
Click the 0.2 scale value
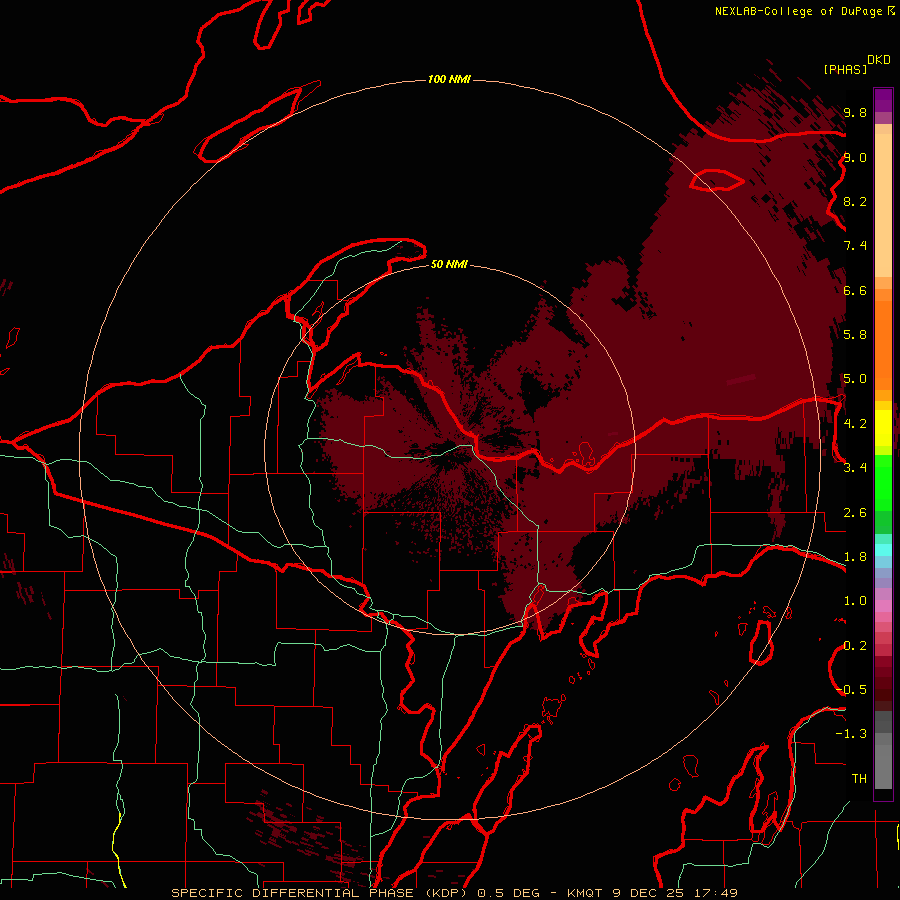pos(855,645)
